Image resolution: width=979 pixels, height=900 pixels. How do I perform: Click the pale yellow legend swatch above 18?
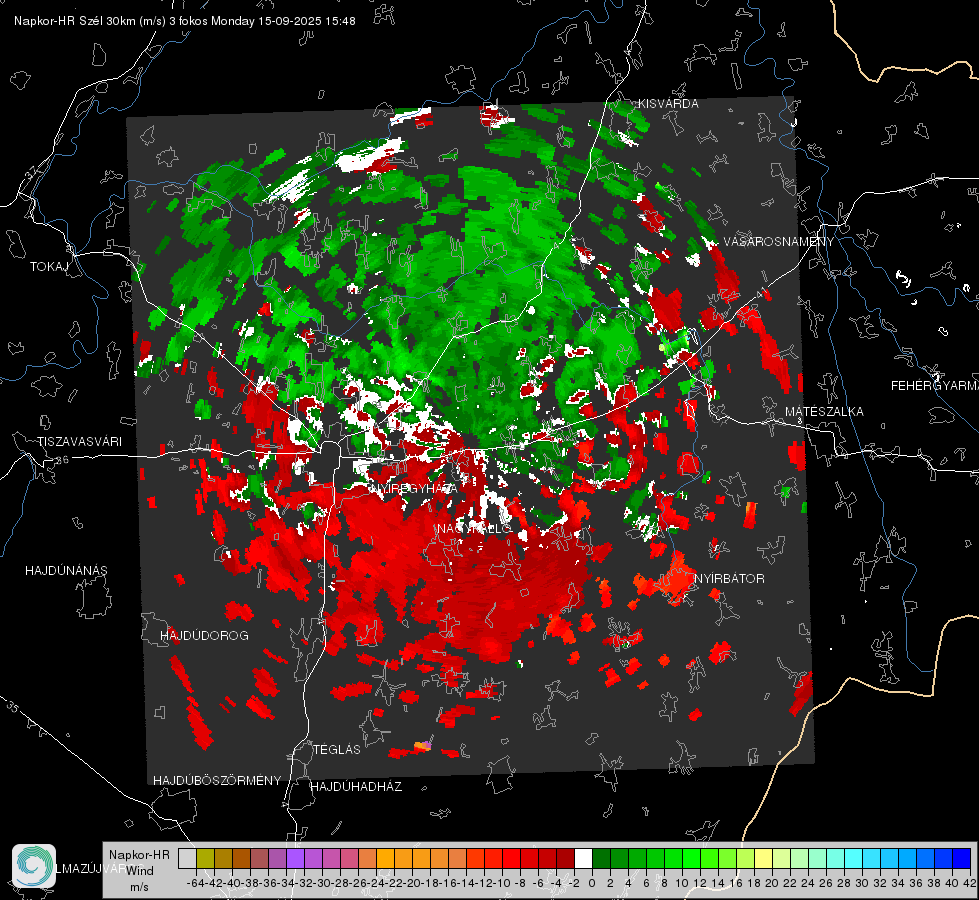[x=764, y=858]
